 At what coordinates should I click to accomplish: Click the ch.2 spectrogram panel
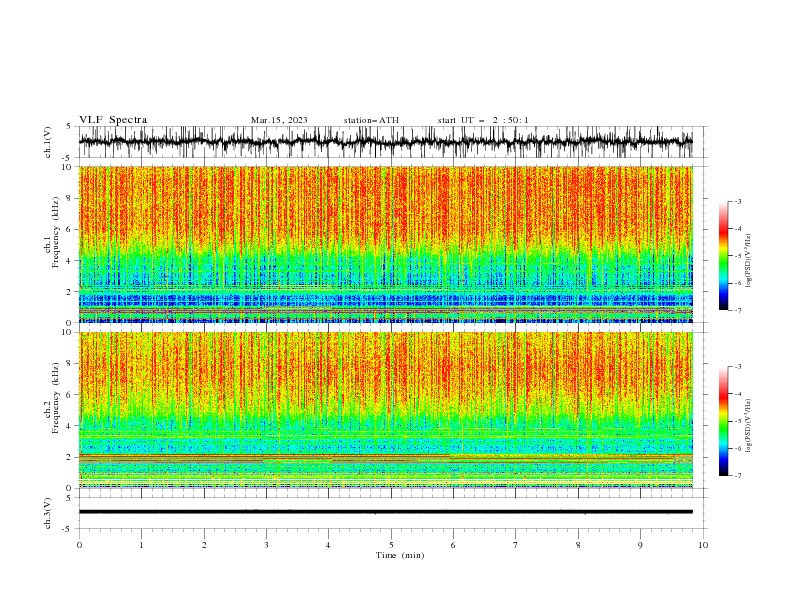386,410
